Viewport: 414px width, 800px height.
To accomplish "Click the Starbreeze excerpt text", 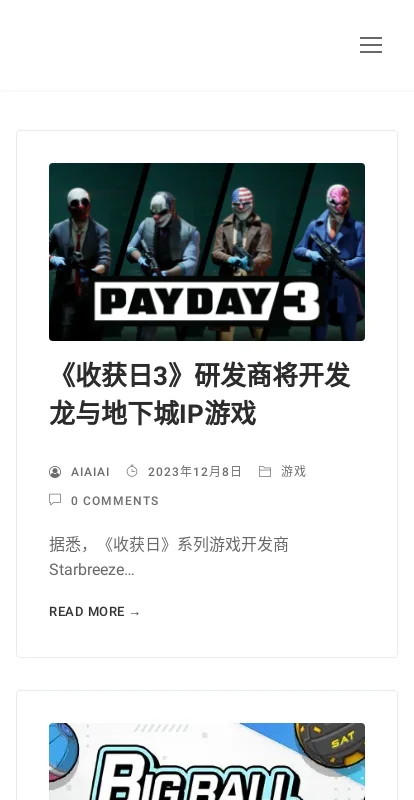I will (x=92, y=570).
